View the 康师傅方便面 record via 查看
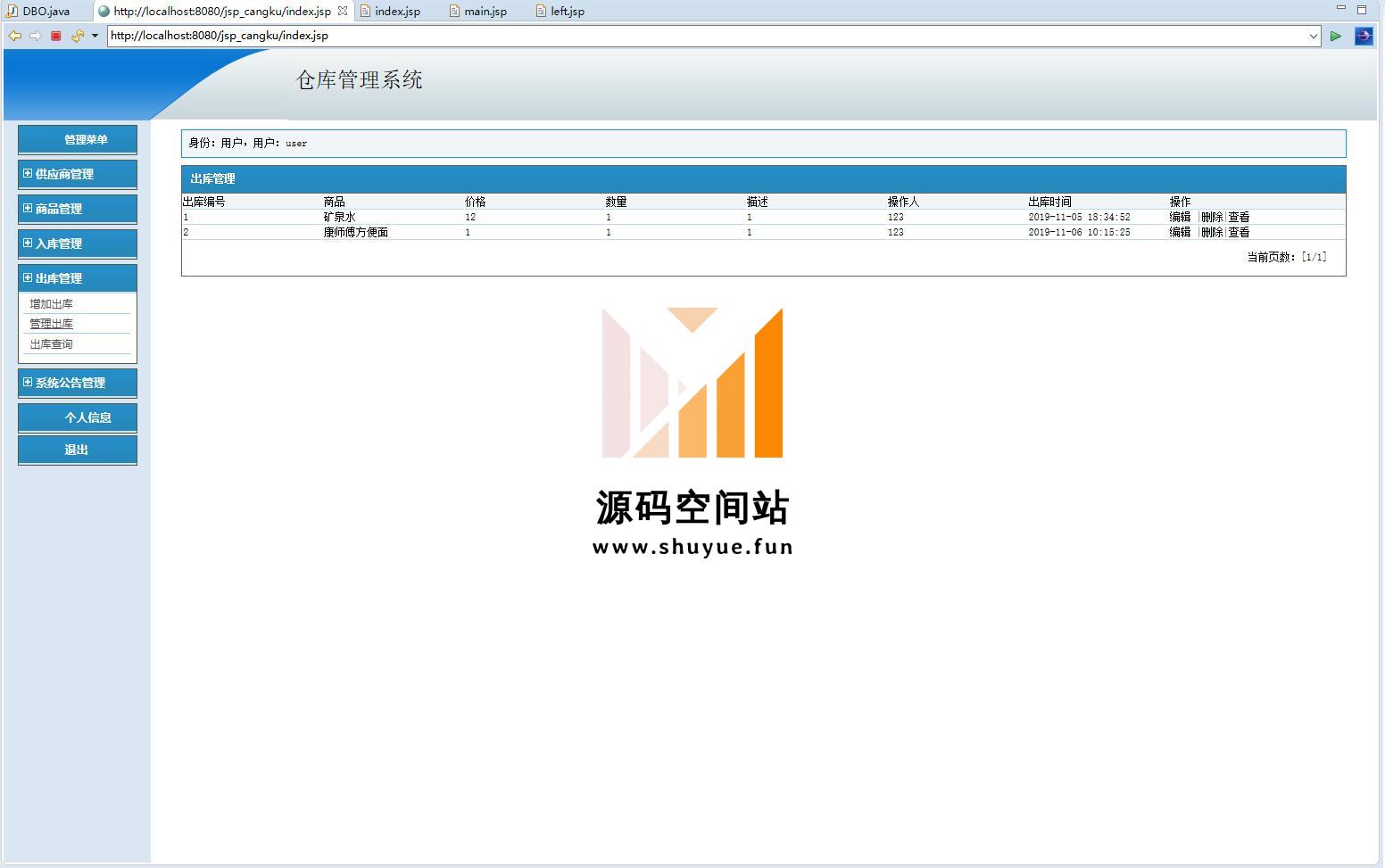Viewport: 1385px width, 868px height. [x=1239, y=232]
